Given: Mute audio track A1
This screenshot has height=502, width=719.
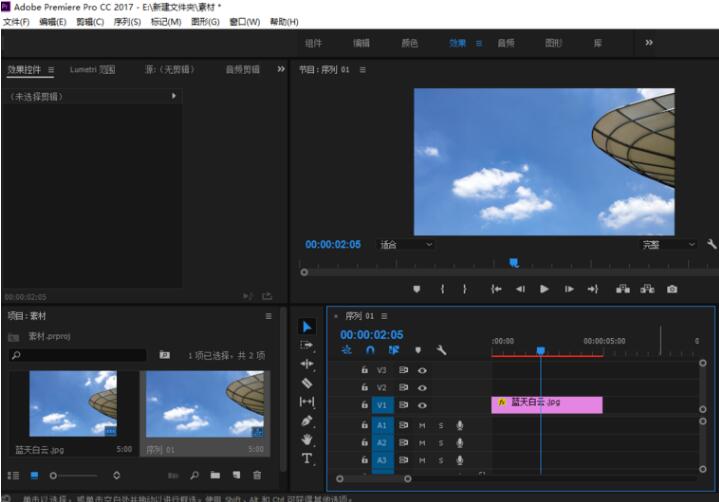Looking at the screenshot, I should click(x=422, y=425).
